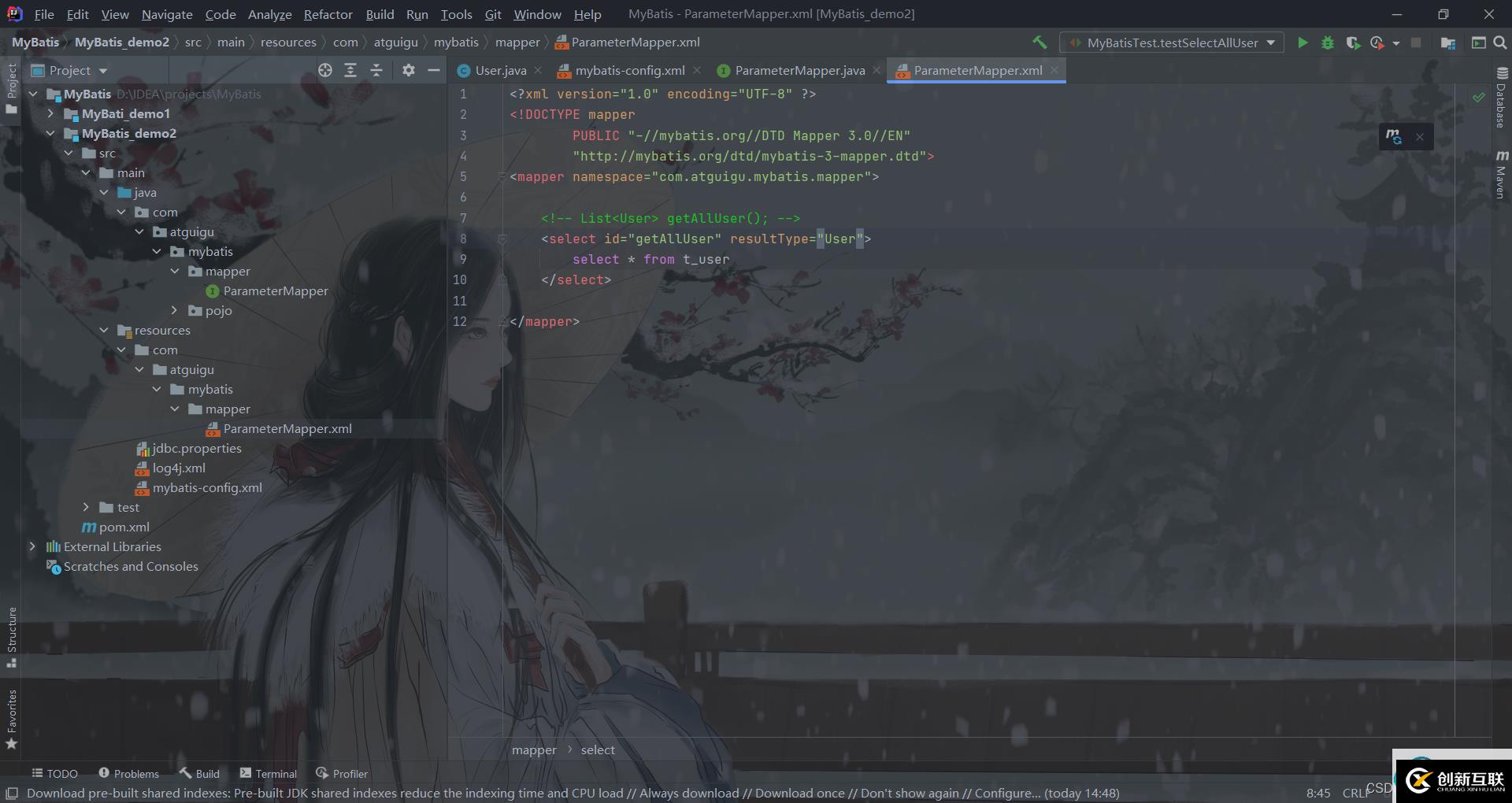Open the Build tool window
This screenshot has width=1512, height=803.
tap(199, 773)
